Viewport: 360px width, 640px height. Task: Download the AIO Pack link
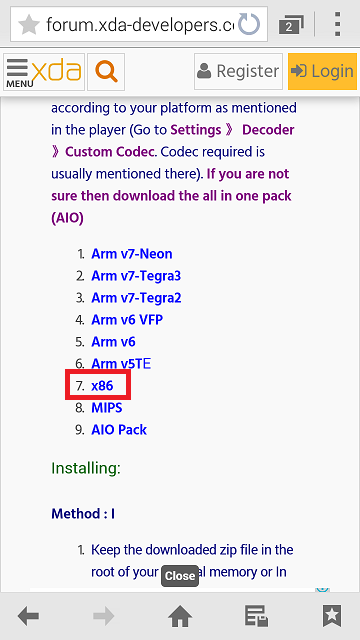[119, 430]
